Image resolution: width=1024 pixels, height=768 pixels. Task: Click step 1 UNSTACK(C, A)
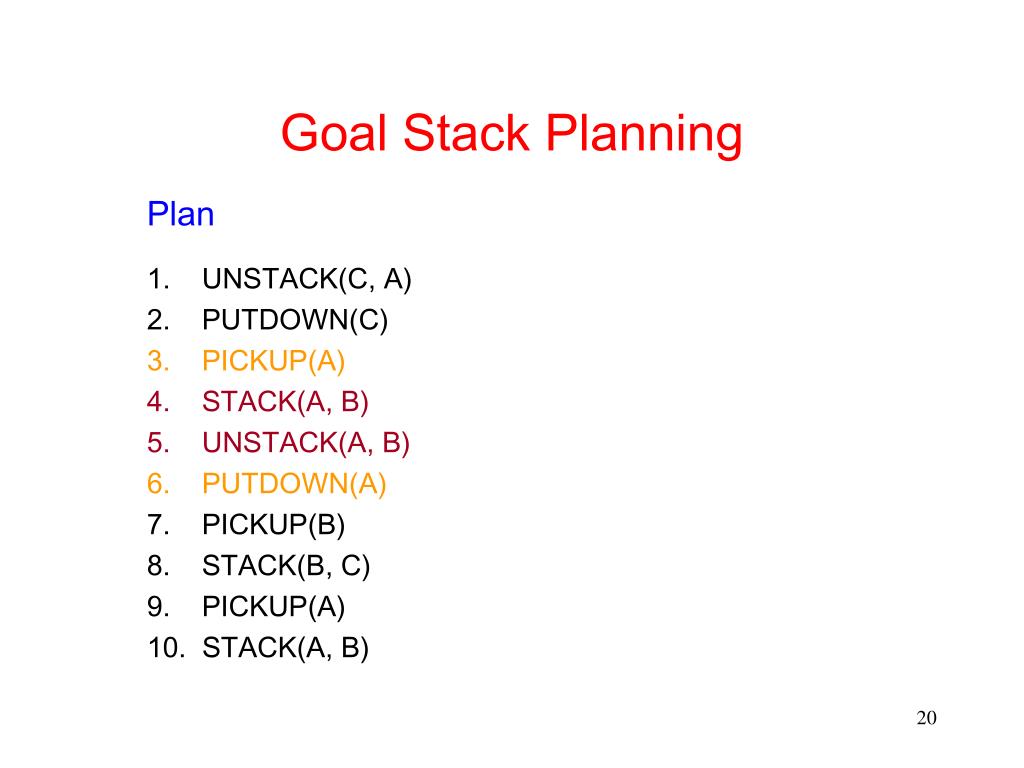pos(307,280)
